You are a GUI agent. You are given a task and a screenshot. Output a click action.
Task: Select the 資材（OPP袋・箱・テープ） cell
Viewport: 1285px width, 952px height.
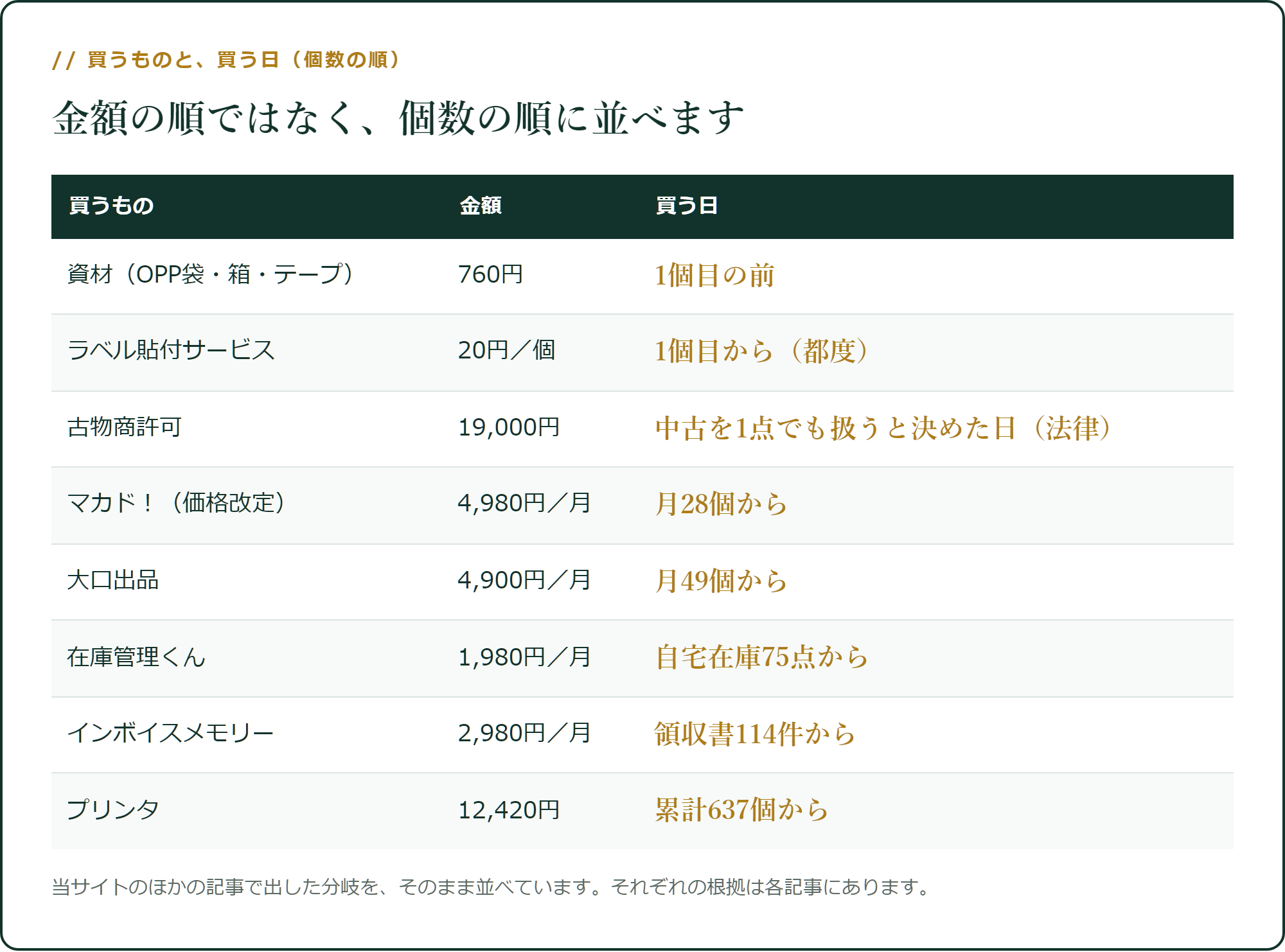(x=211, y=275)
